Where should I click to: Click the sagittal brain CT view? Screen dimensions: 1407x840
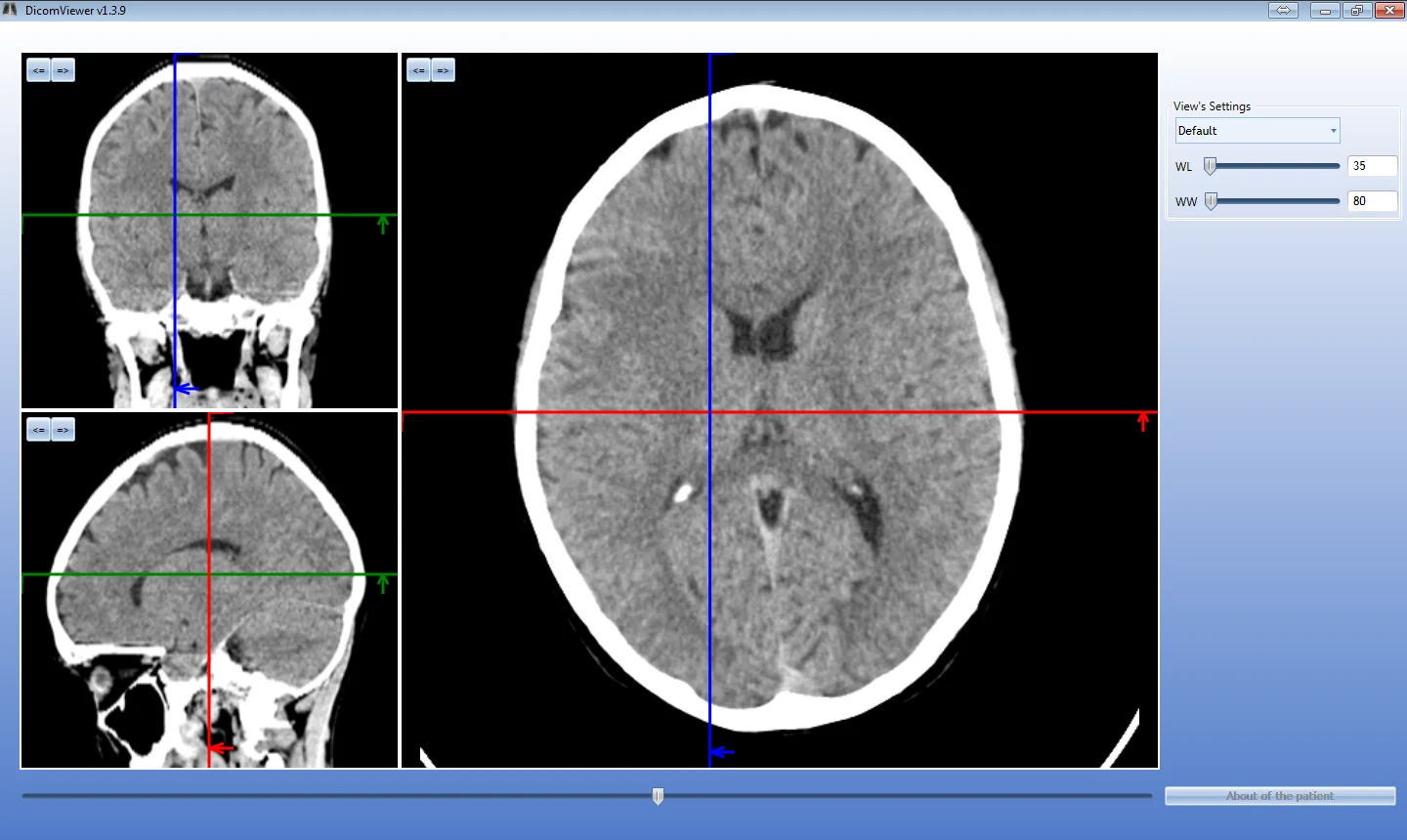point(209,590)
